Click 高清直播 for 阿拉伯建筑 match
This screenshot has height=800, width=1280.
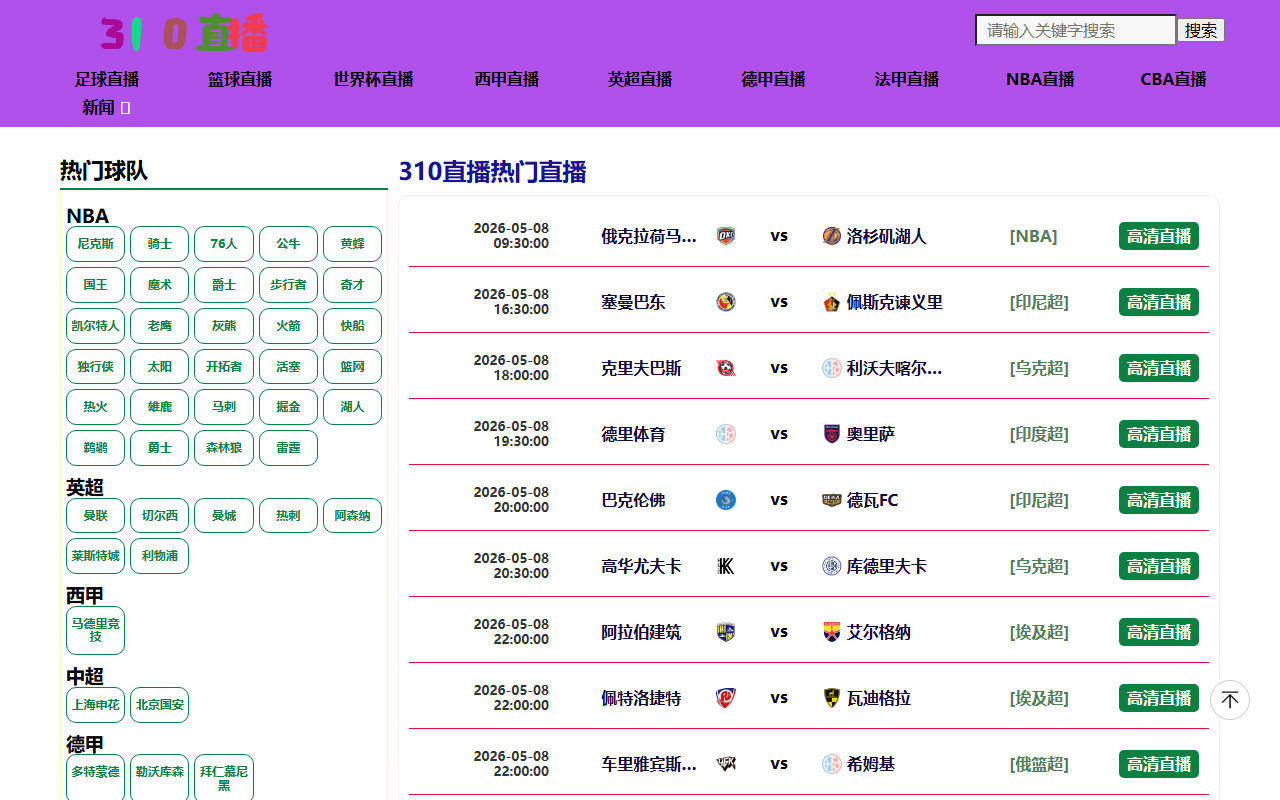[1159, 632]
